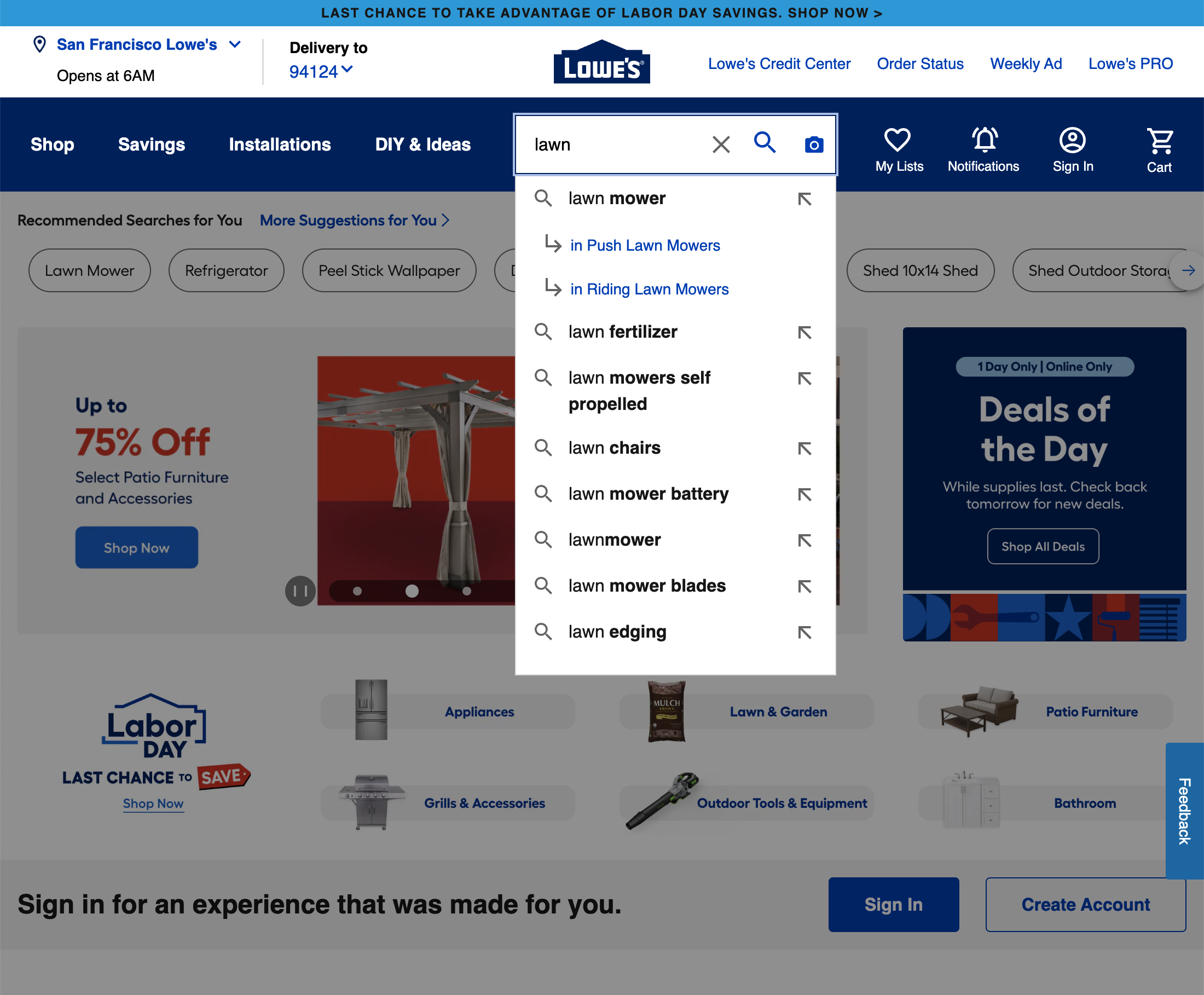
Task: Open My Lists via the heart icon
Action: click(898, 139)
